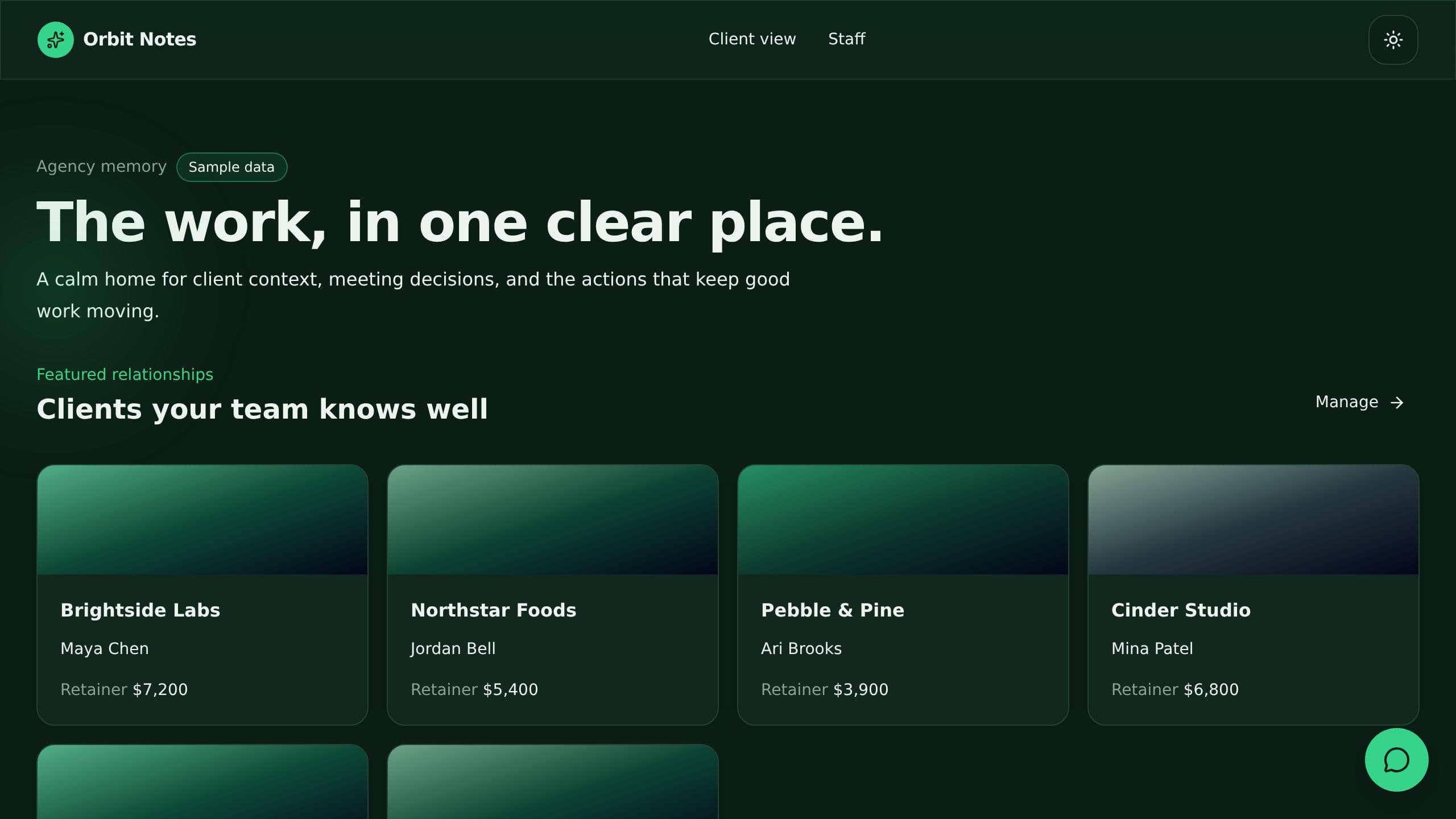The width and height of the screenshot is (1456, 819).
Task: Open the Cinder Studio client card title
Action: tap(1181, 610)
